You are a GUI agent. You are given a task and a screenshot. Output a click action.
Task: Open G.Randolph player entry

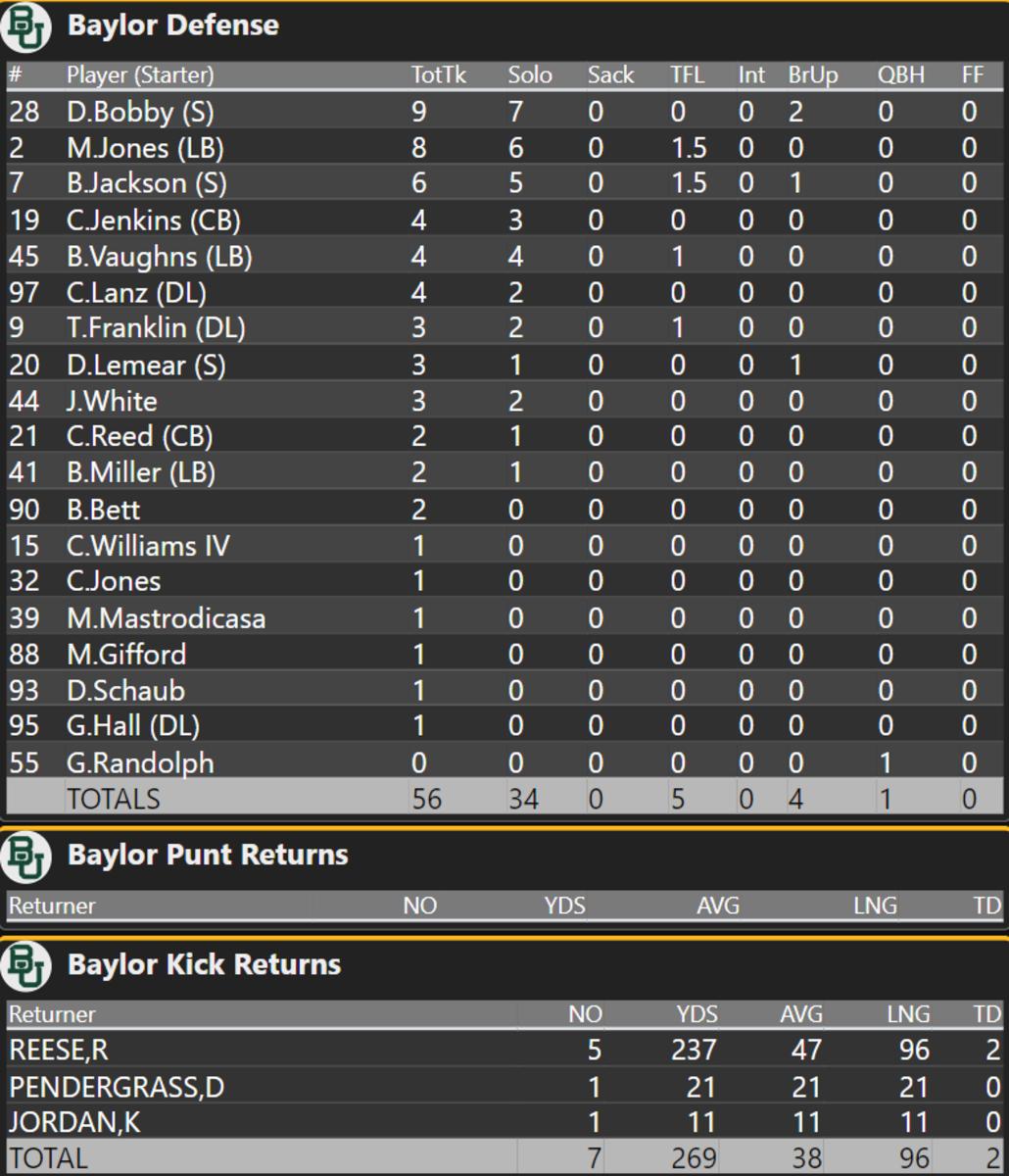pos(140,762)
